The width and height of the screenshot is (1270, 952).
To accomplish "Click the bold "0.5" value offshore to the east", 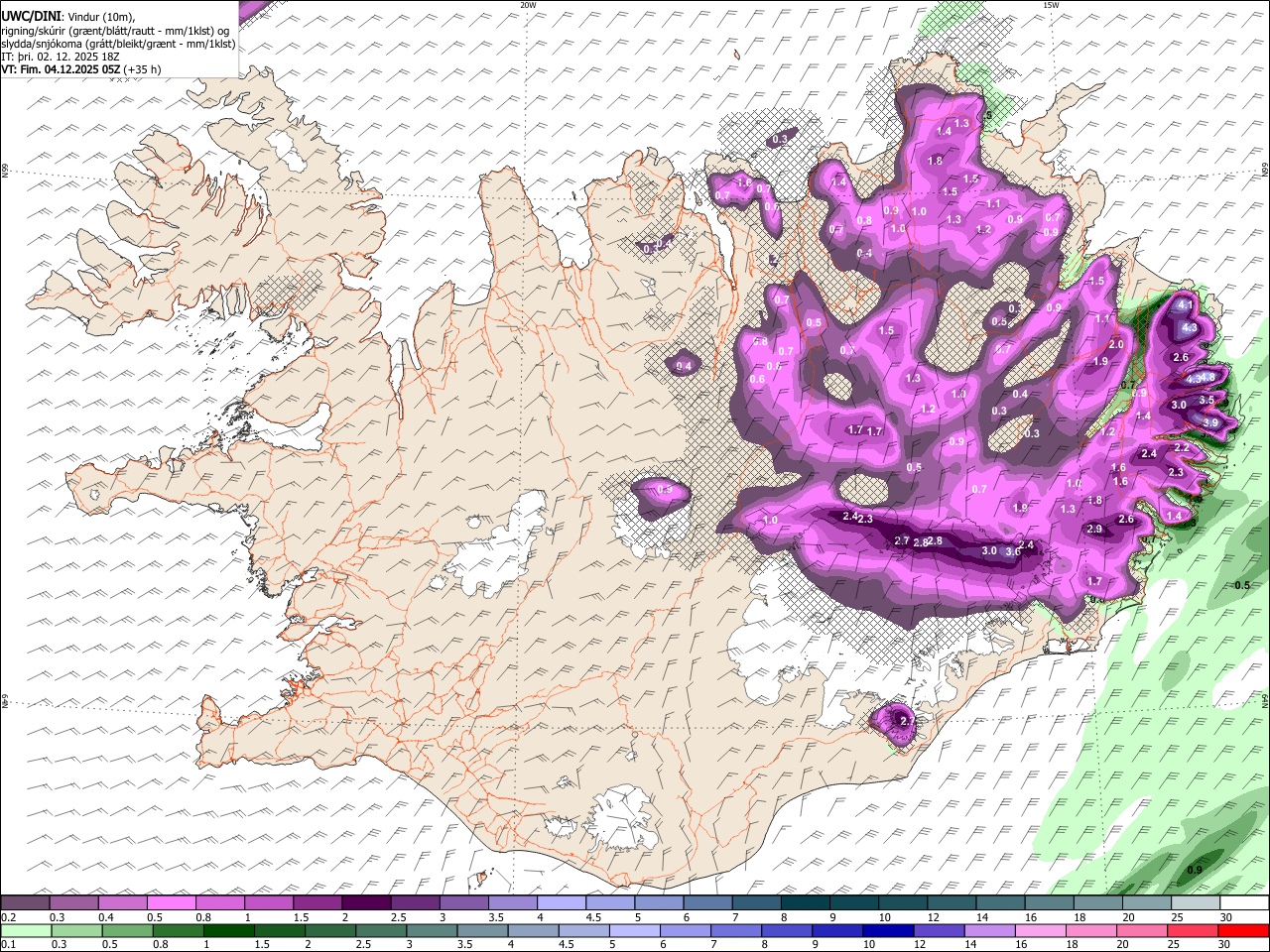I will 1242,585.
